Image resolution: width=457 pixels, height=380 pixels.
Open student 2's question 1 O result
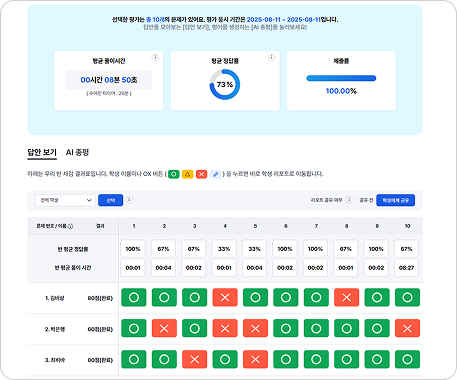(x=134, y=328)
